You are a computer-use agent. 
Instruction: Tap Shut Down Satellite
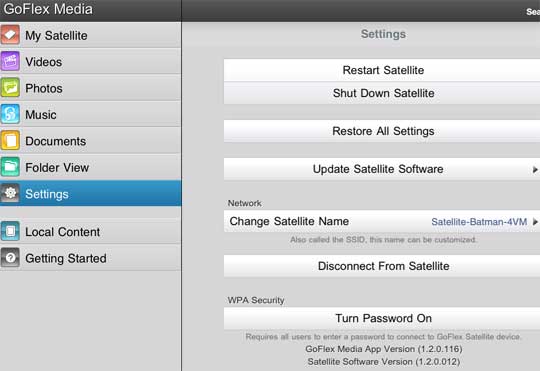pyautogui.click(x=382, y=93)
